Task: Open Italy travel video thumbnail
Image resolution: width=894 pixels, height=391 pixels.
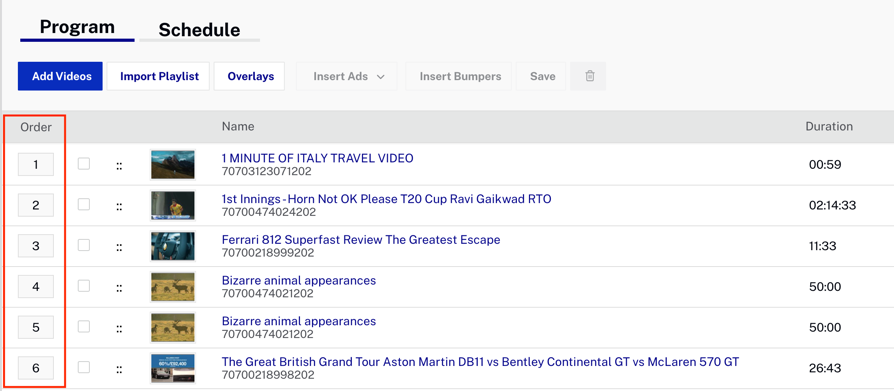Action: [173, 165]
